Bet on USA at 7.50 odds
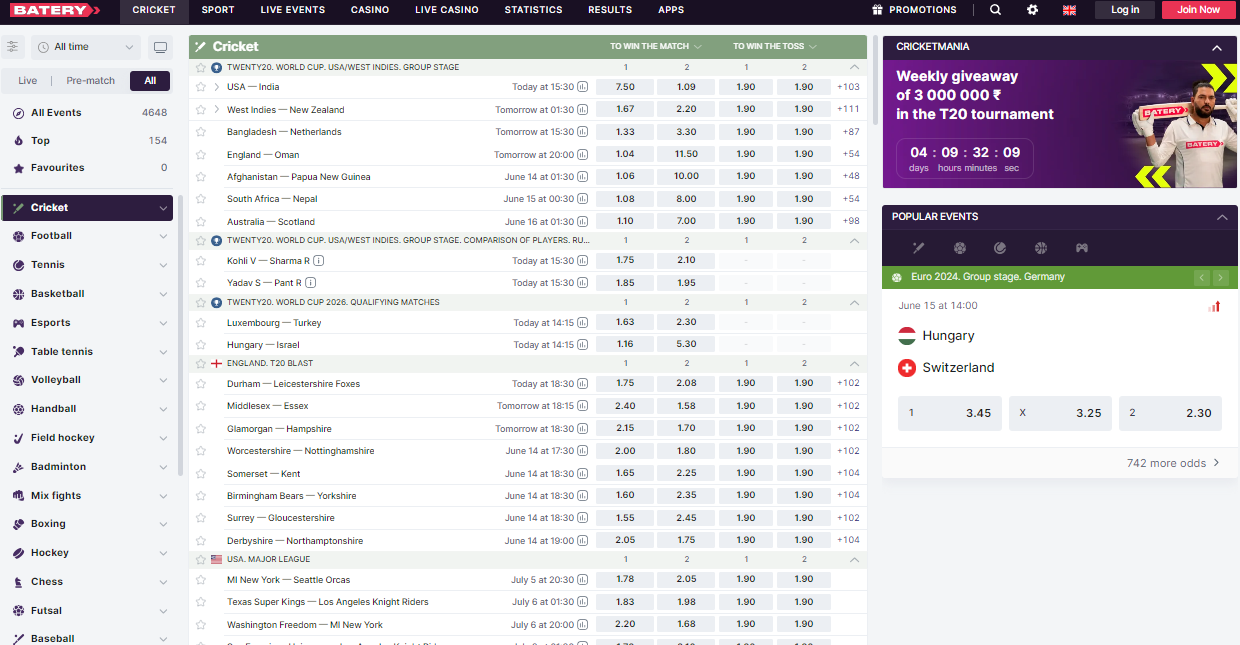Viewport: 1240px width, 645px height. 625,87
